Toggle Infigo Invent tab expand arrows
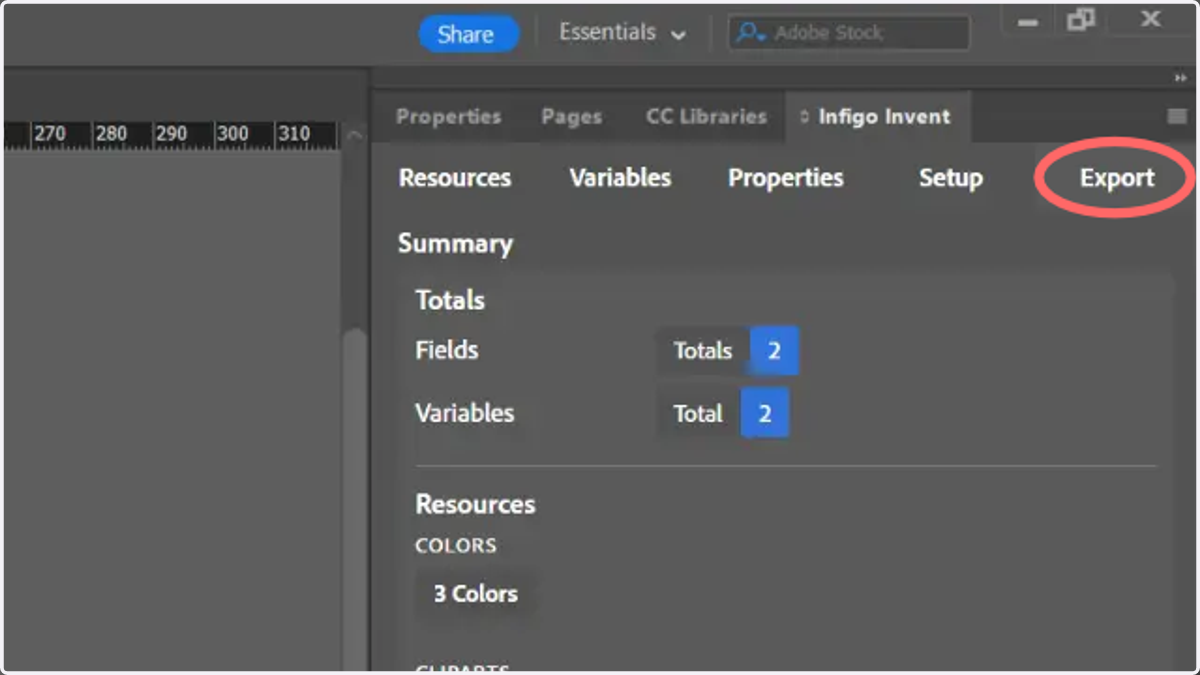 (x=804, y=117)
